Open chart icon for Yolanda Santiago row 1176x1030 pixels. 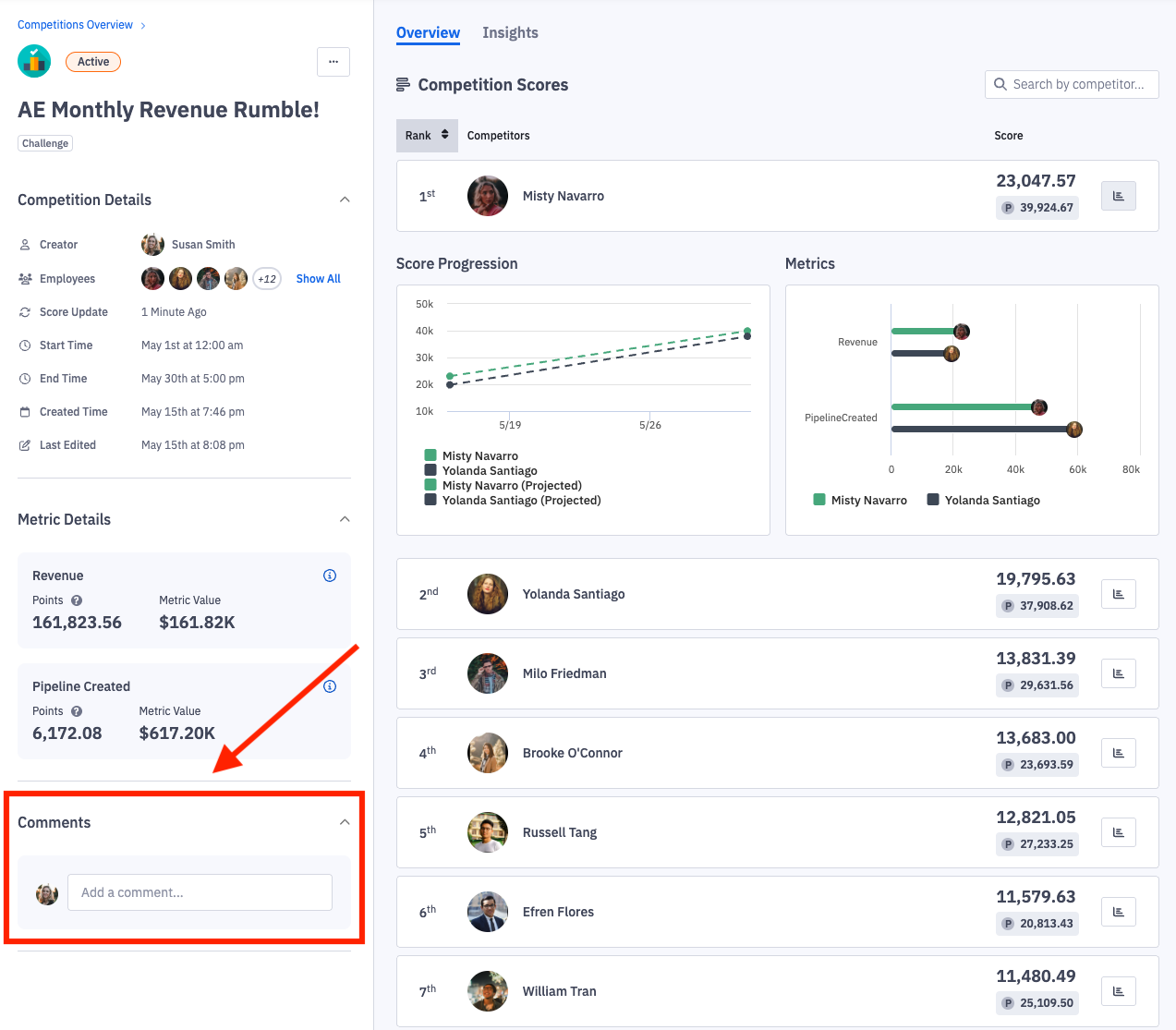coord(1118,594)
